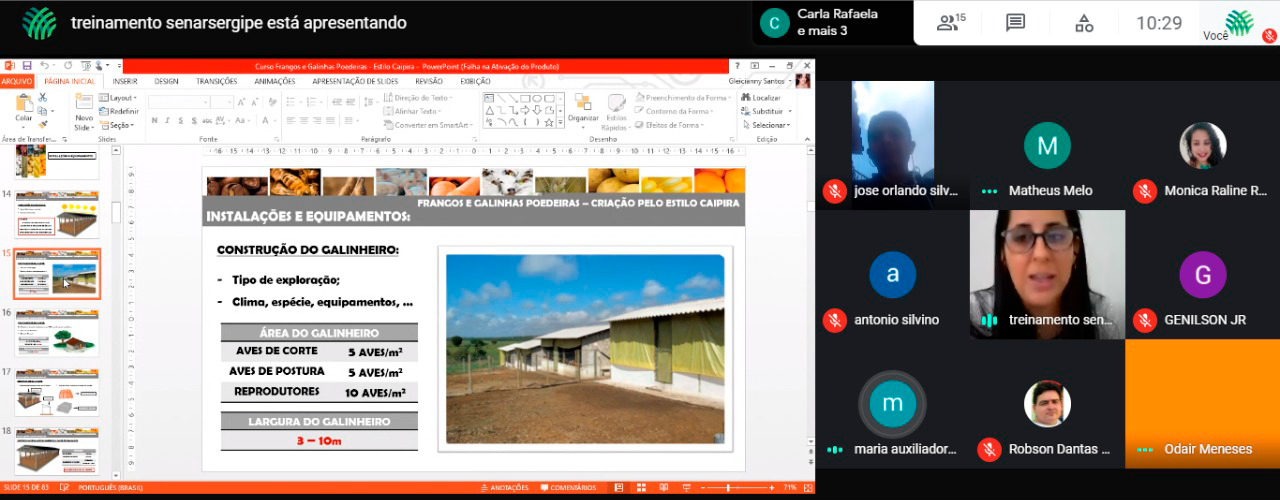Click Converter em SmartArt button
The image size is (1280, 500).
point(430,125)
